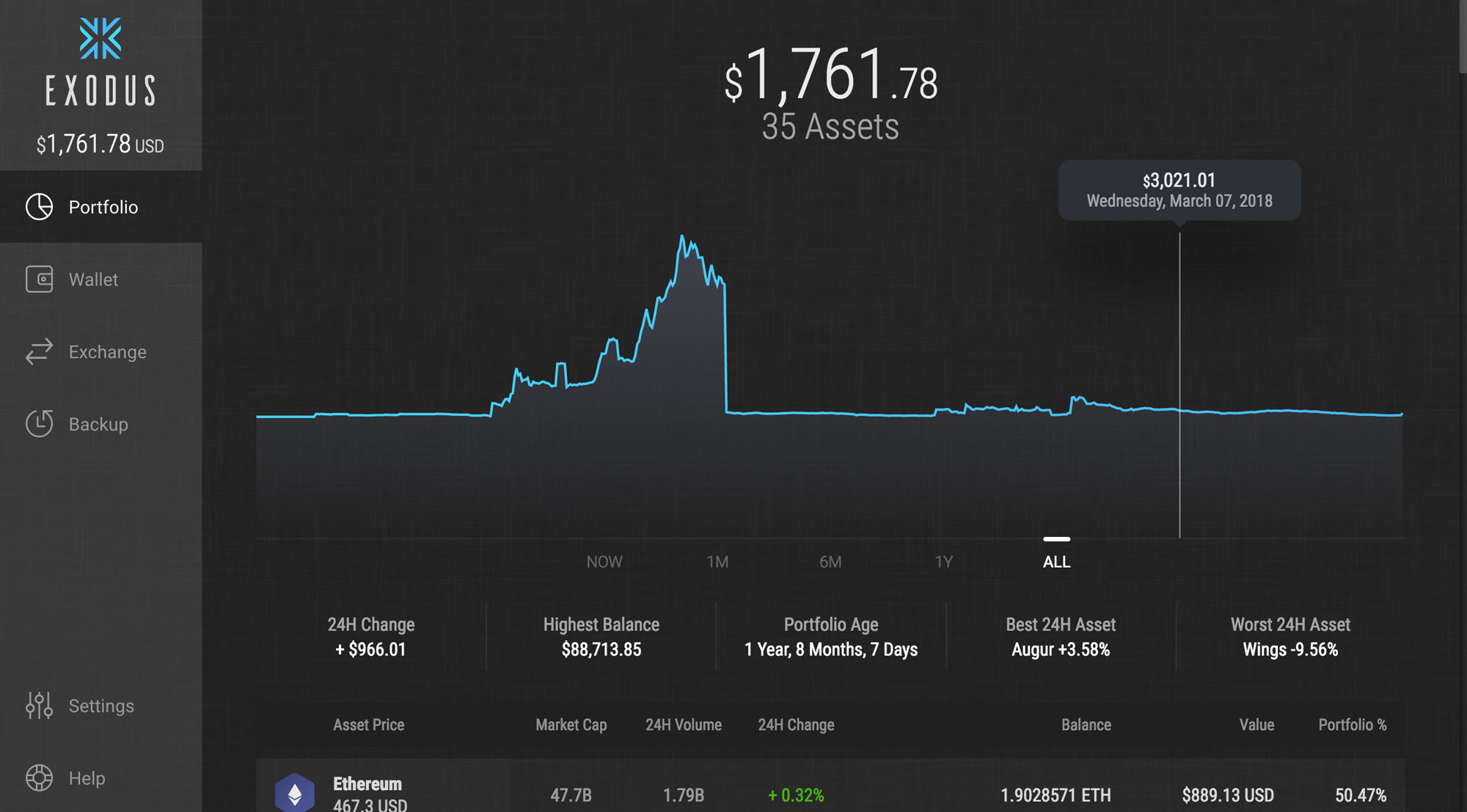Open the Wallet section
1467x812 pixels.
[101, 279]
